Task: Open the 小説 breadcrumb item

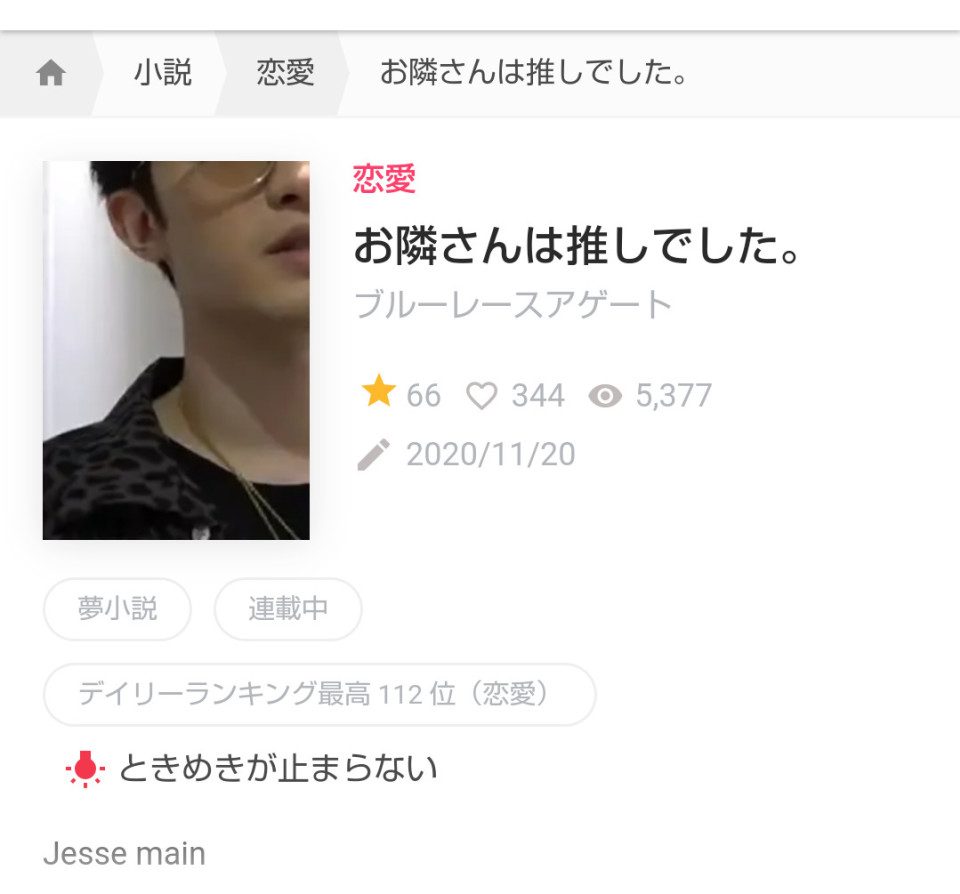Action: (163, 73)
